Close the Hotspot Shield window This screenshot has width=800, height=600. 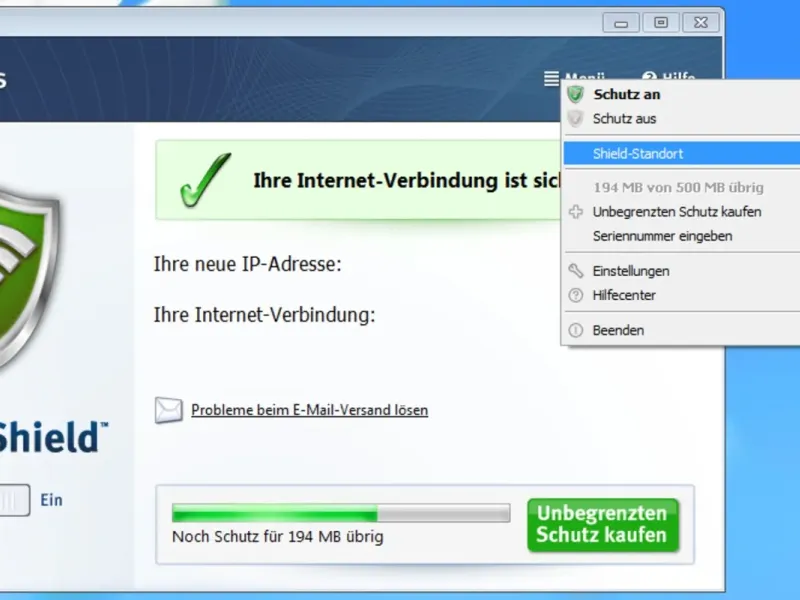[701, 23]
